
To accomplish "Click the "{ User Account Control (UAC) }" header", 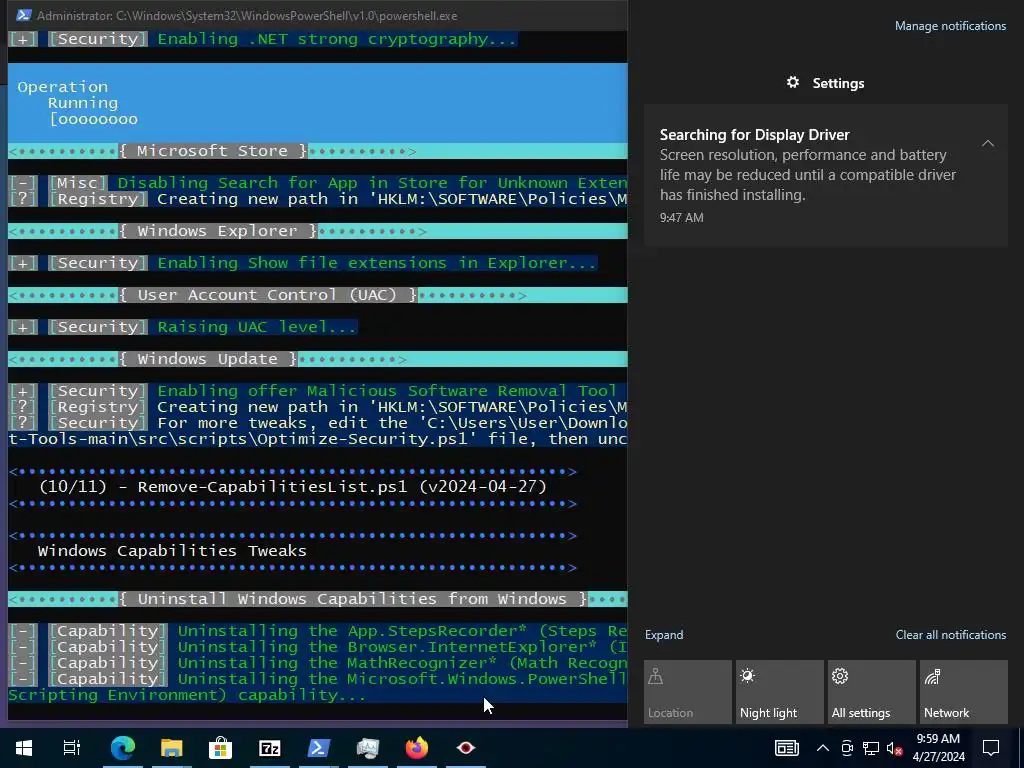I will point(268,295).
